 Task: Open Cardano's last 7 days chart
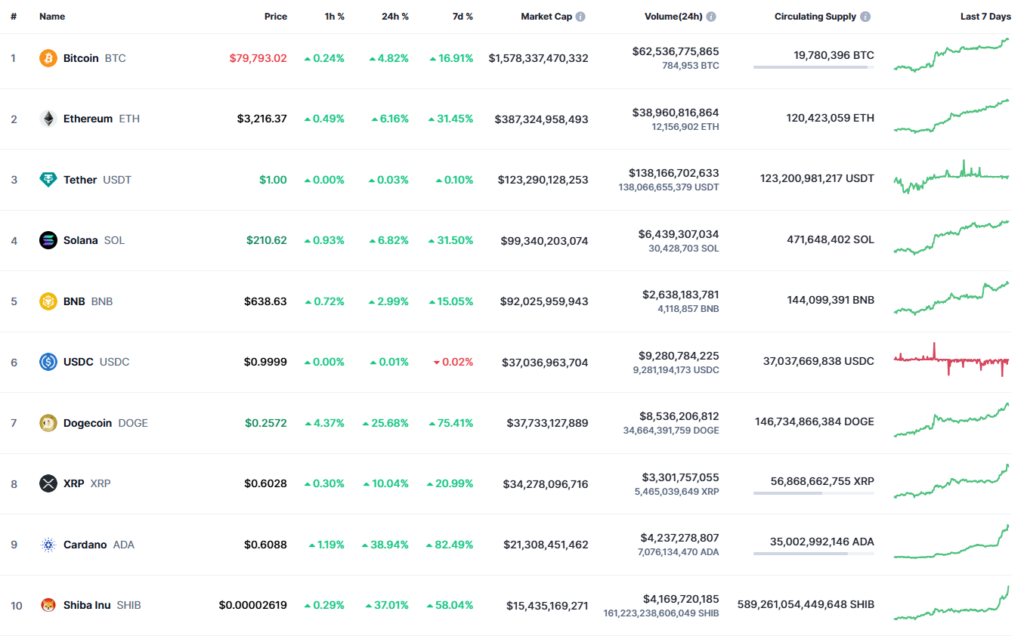(x=952, y=541)
